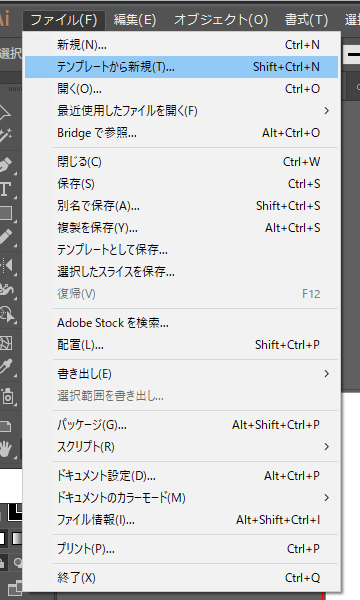Choose 別名で保存(A)...
360x600 pixels.
(x=181, y=206)
